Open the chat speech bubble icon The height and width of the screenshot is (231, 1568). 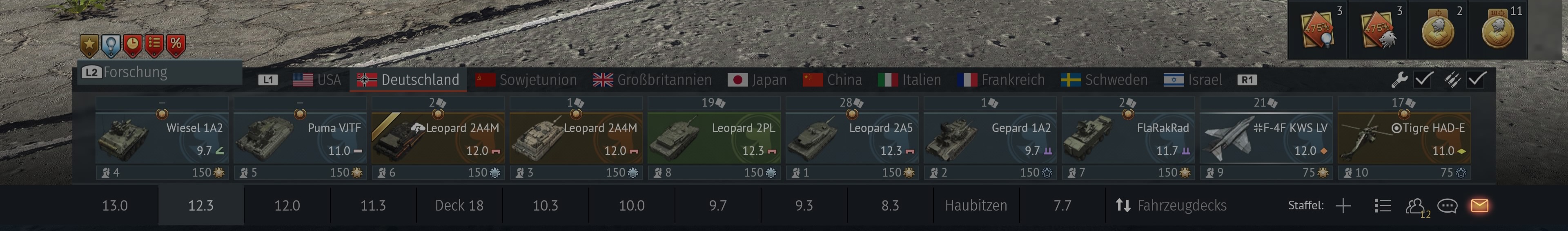point(1448,206)
